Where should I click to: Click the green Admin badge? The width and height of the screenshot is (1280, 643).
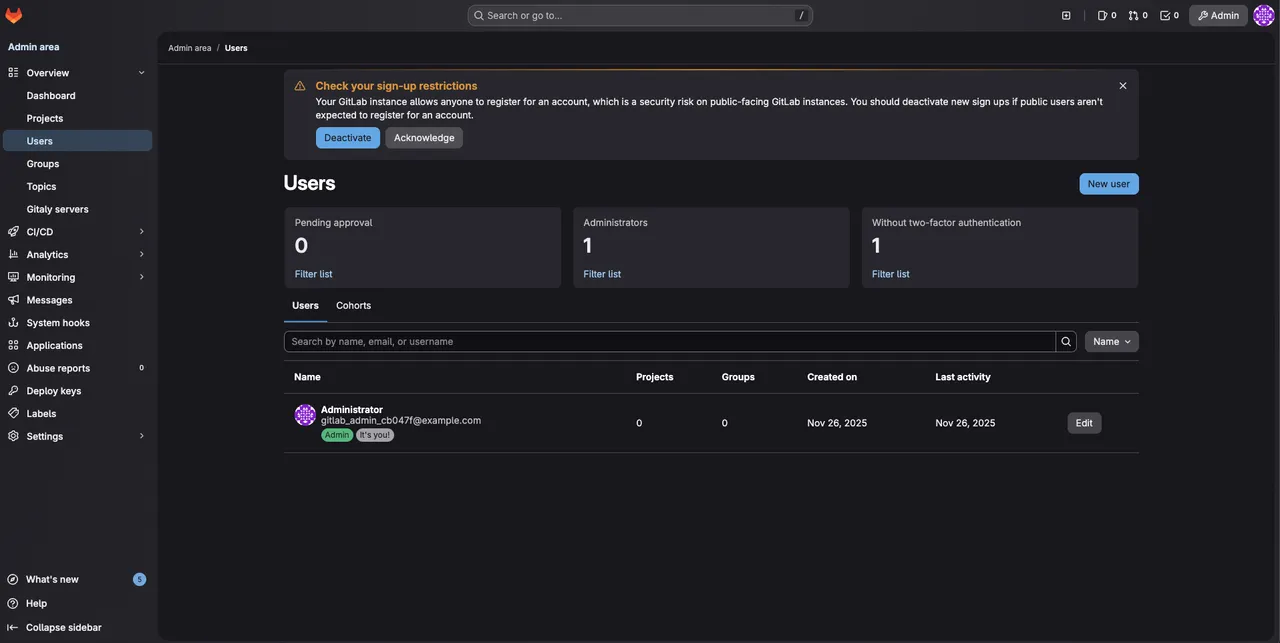point(337,435)
